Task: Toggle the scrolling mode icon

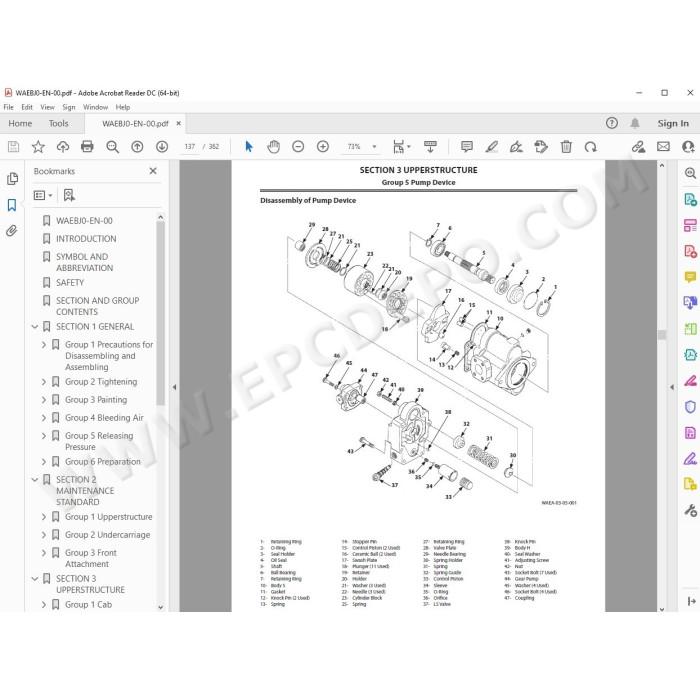Action: (430, 146)
